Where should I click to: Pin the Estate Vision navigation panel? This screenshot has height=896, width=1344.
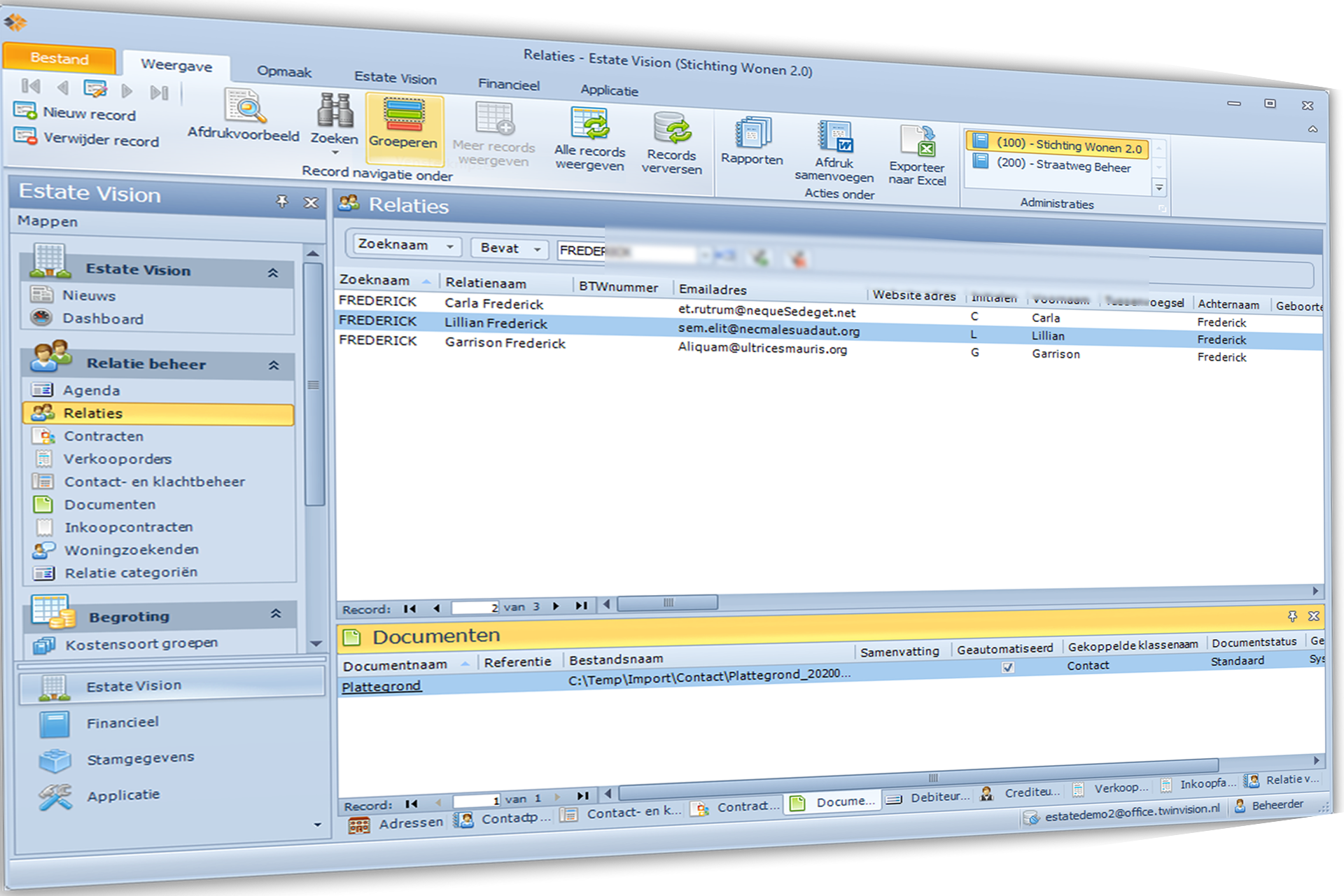click(x=282, y=202)
